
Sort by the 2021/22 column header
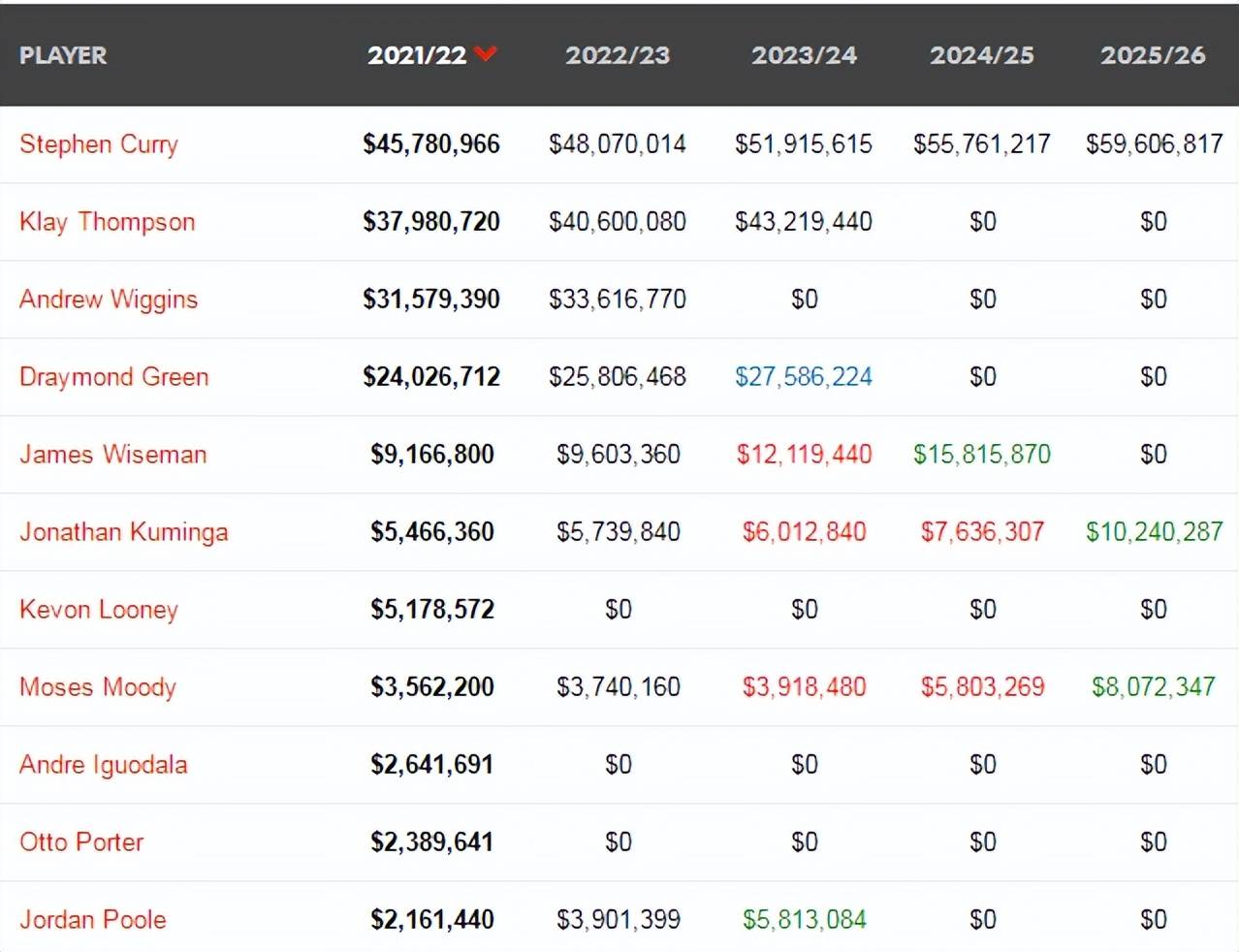(x=417, y=55)
